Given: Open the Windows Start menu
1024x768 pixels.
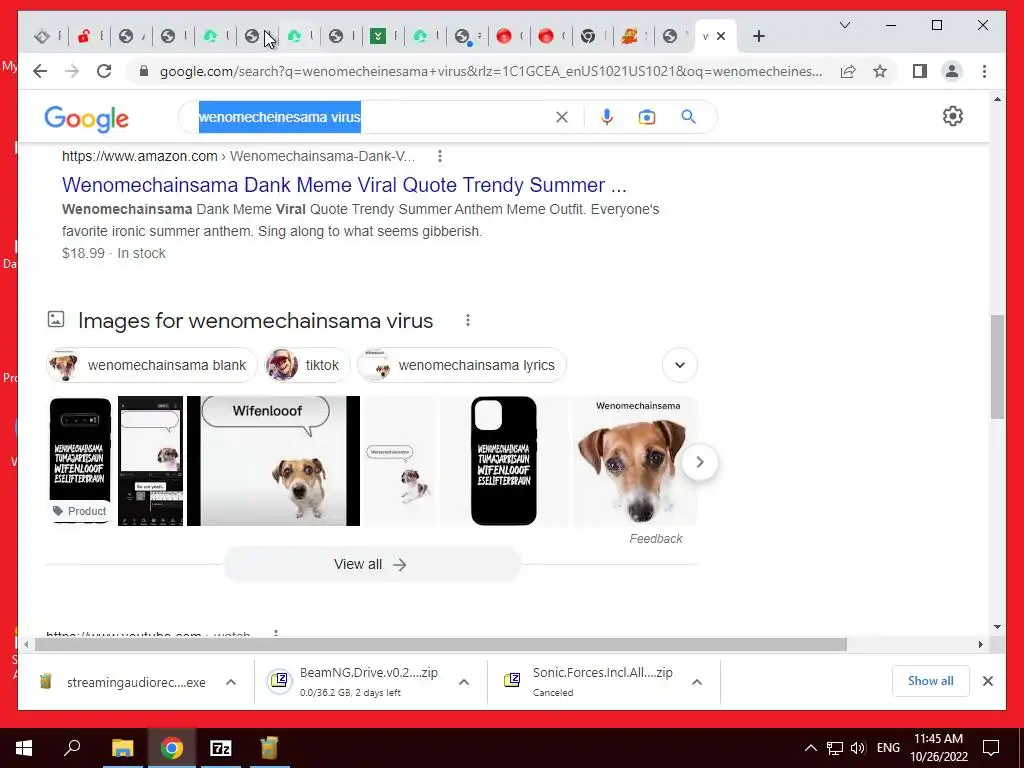Looking at the screenshot, I should point(24,748).
